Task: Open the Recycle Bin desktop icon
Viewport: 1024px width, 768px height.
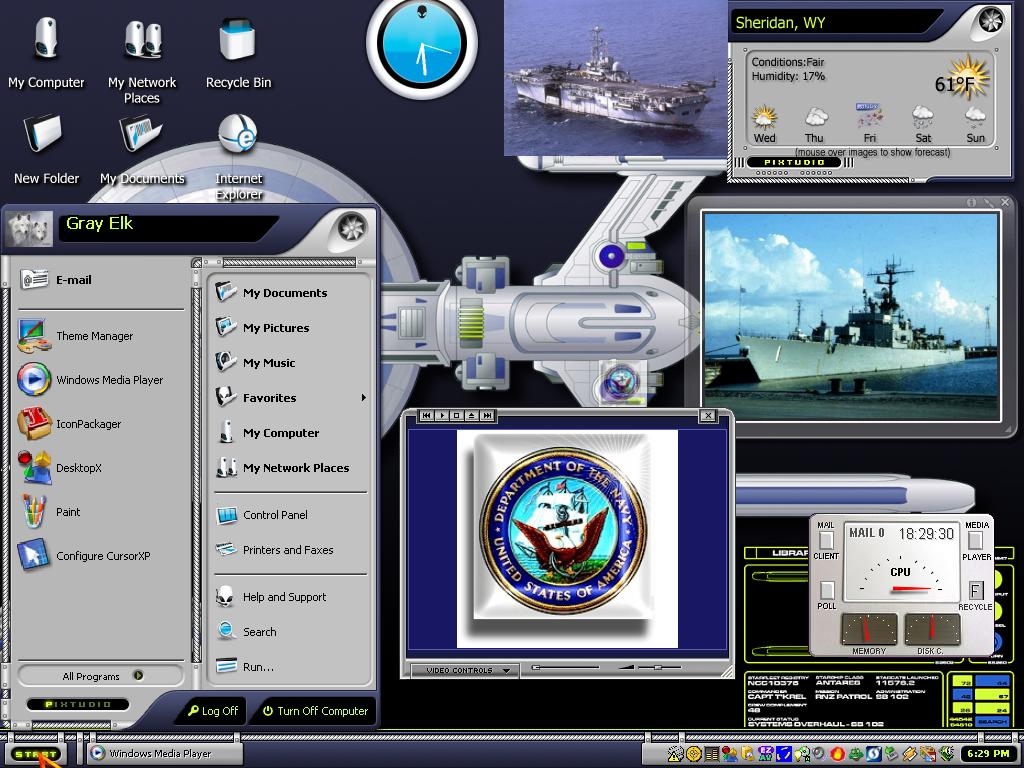Action: 238,54
